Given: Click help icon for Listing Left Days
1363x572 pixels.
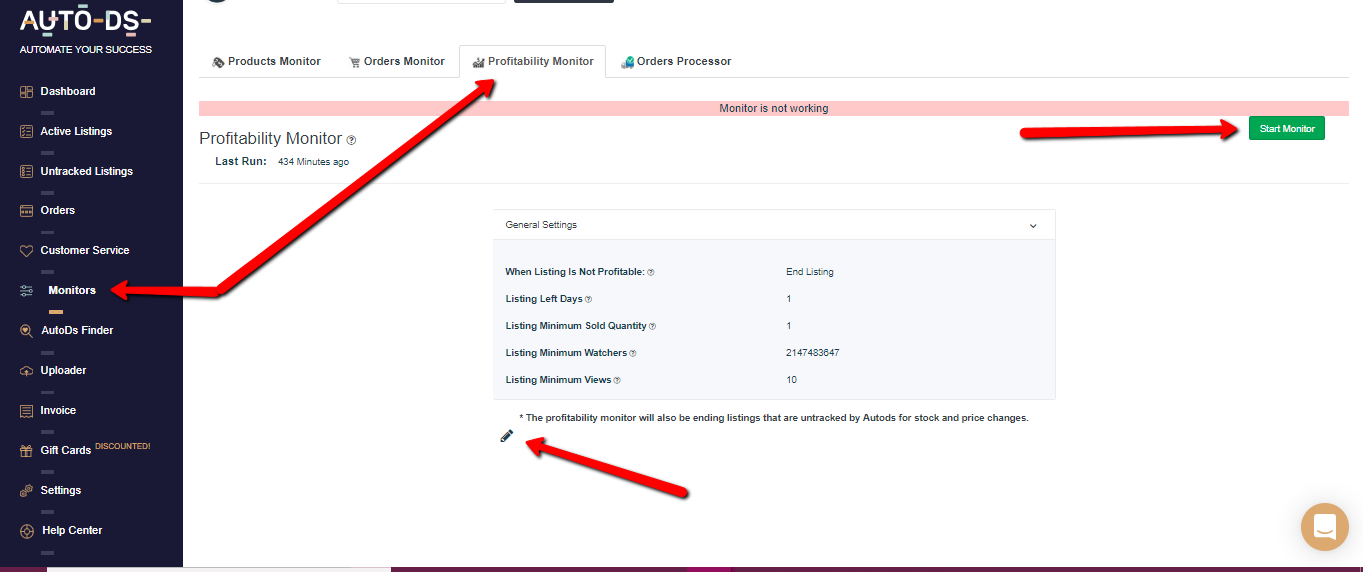Looking at the screenshot, I should pos(588,299).
